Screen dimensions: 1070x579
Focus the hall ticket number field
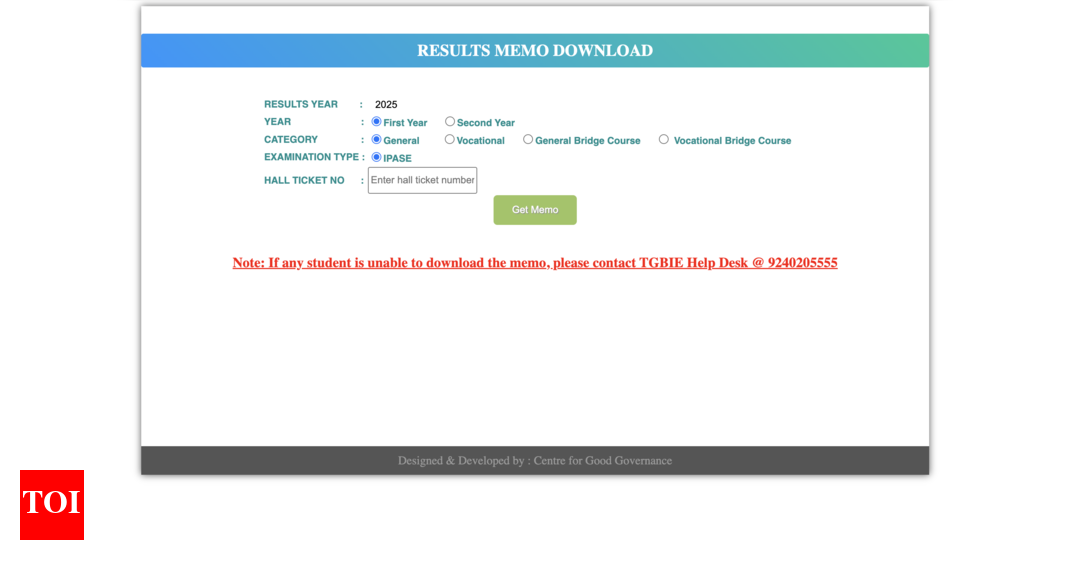[422, 180]
